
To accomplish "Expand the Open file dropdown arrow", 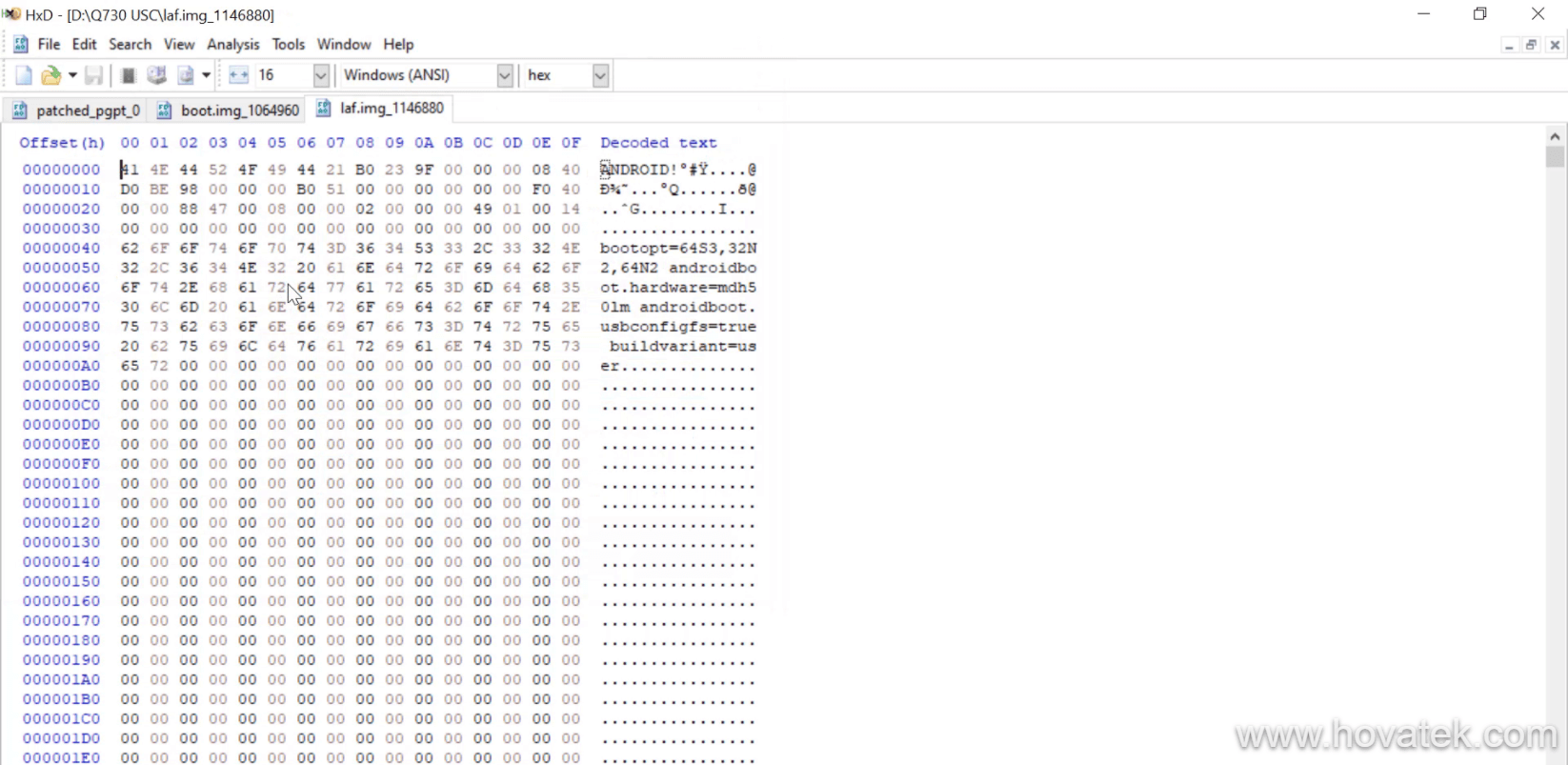I will 72,75.
